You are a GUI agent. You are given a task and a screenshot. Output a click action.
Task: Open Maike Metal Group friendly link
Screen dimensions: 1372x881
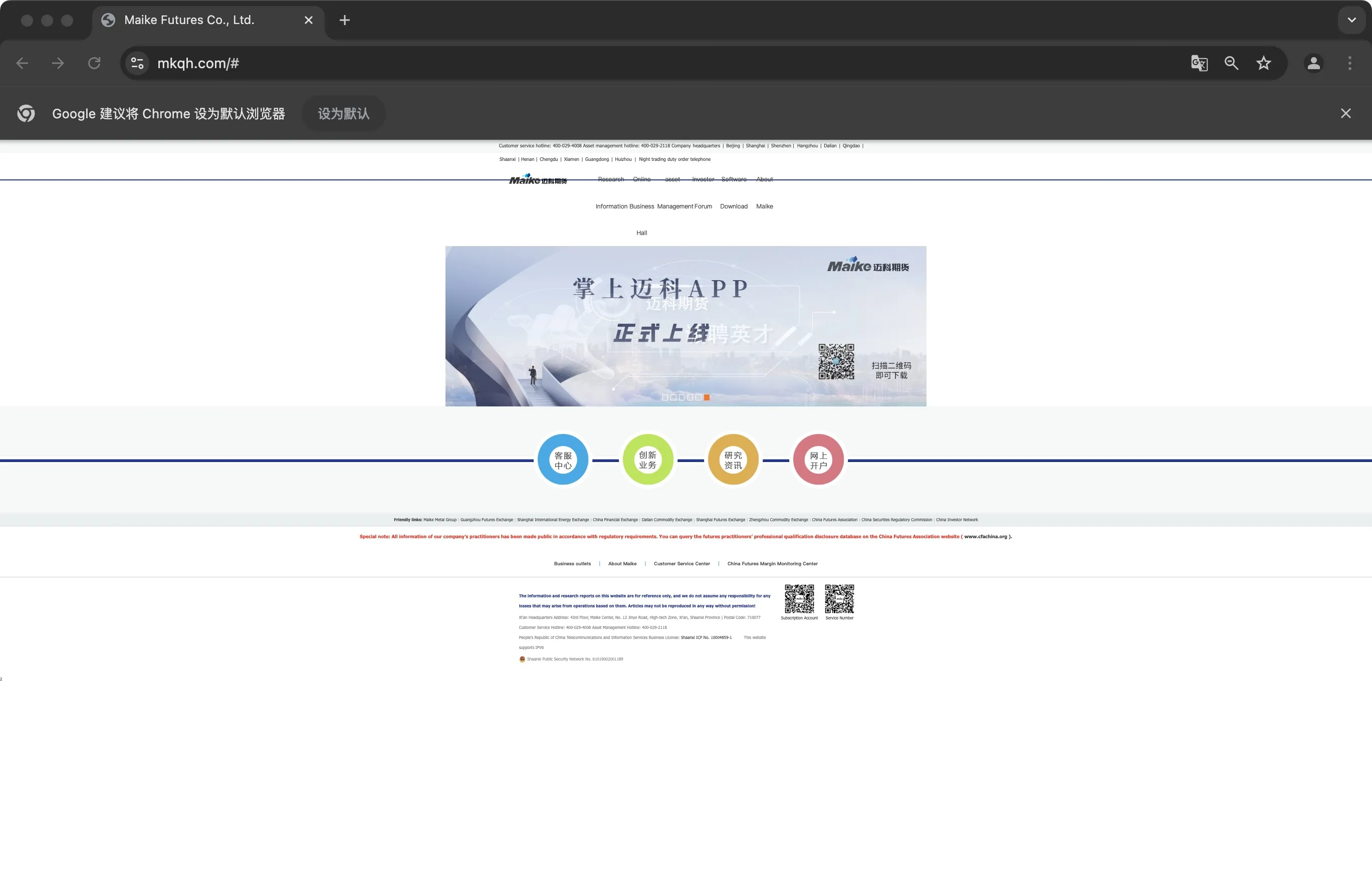pos(440,520)
